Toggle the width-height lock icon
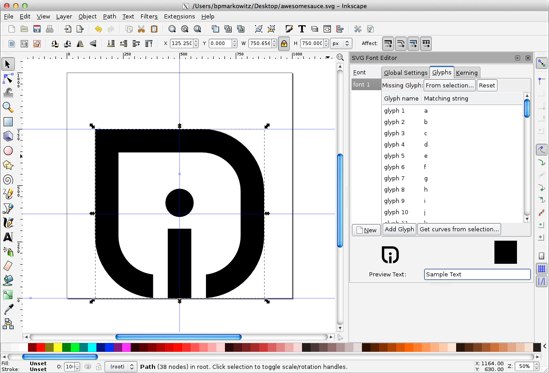The height and width of the screenshot is (373, 549). [284, 43]
